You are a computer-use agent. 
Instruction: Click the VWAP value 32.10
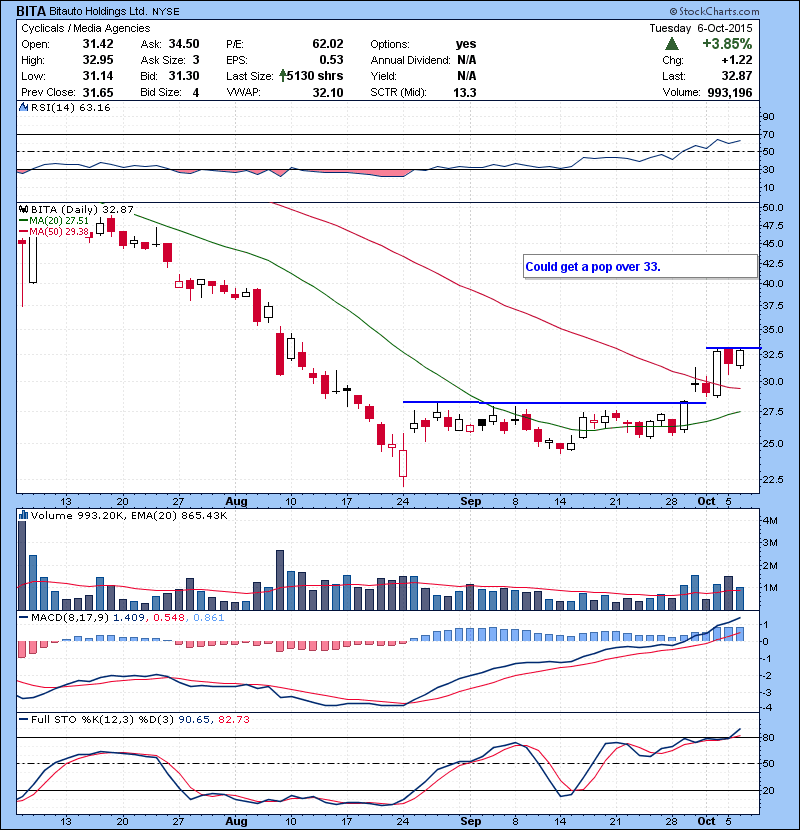coord(328,92)
